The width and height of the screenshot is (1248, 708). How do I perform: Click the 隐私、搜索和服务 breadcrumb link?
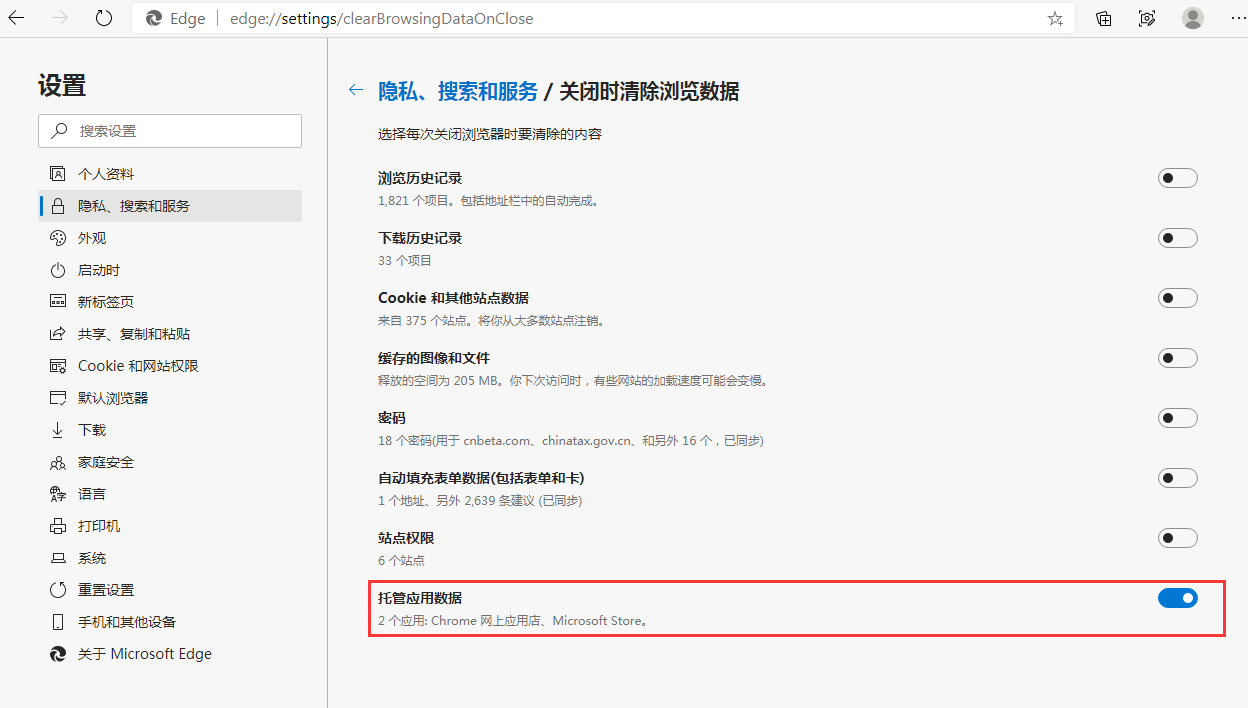(458, 92)
